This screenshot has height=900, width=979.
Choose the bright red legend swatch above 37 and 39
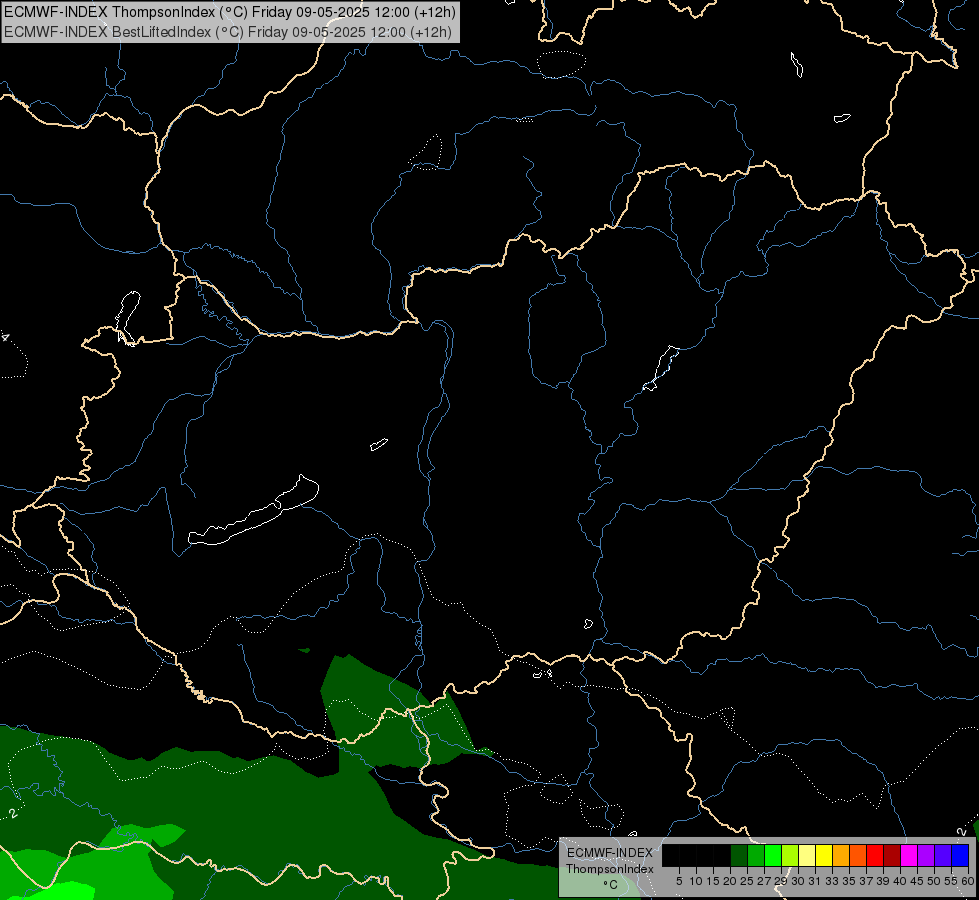875,856
